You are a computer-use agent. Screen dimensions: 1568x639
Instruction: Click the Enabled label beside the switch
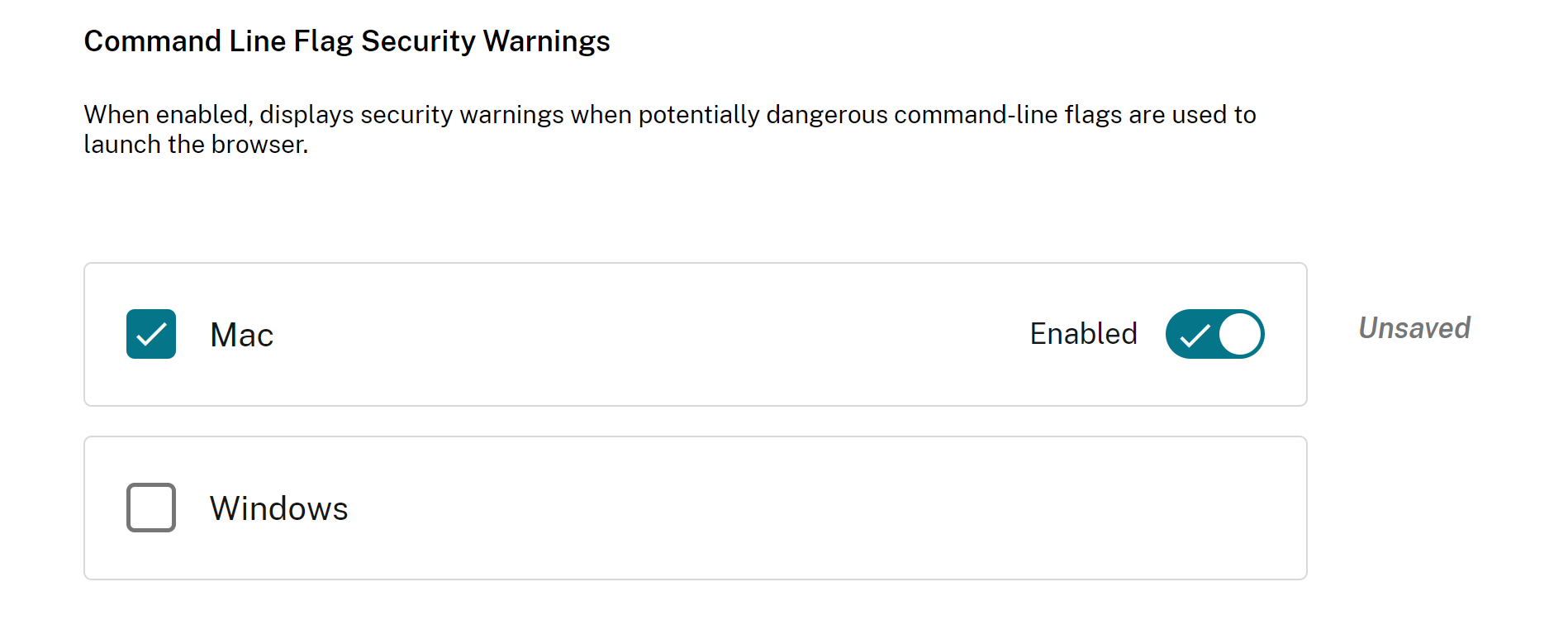click(x=1083, y=334)
